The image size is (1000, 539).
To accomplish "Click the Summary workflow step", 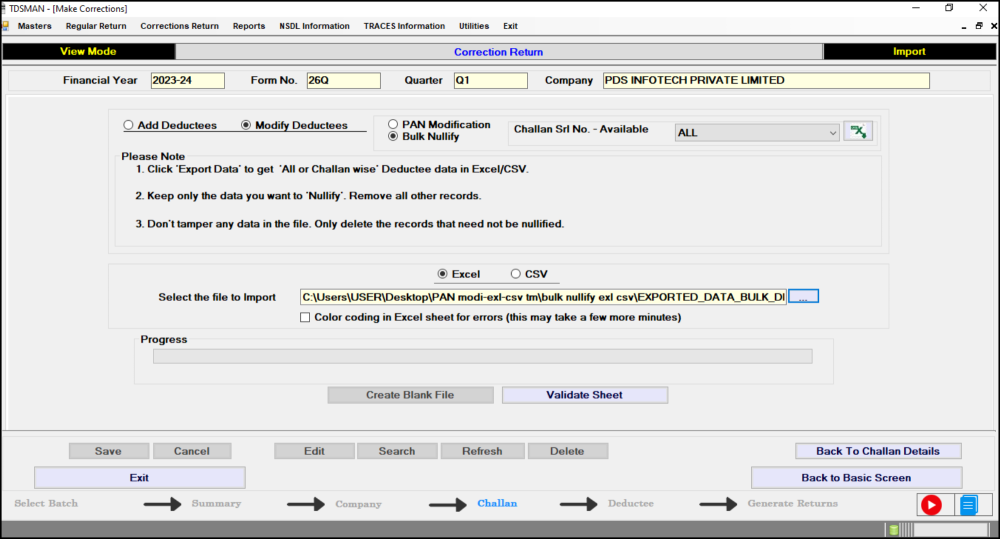I will coord(216,503).
